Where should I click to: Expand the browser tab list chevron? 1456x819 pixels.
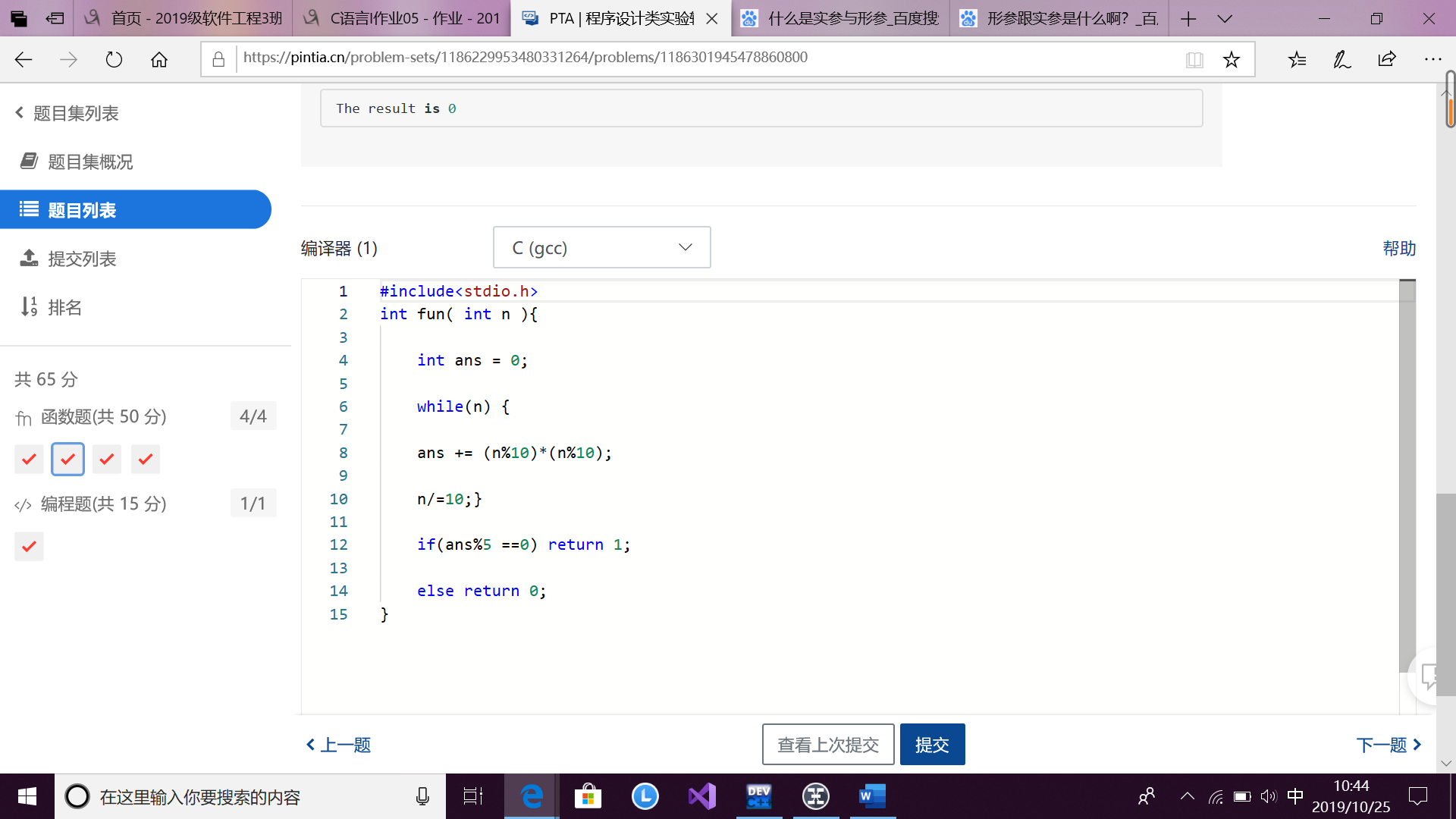pyautogui.click(x=1225, y=18)
